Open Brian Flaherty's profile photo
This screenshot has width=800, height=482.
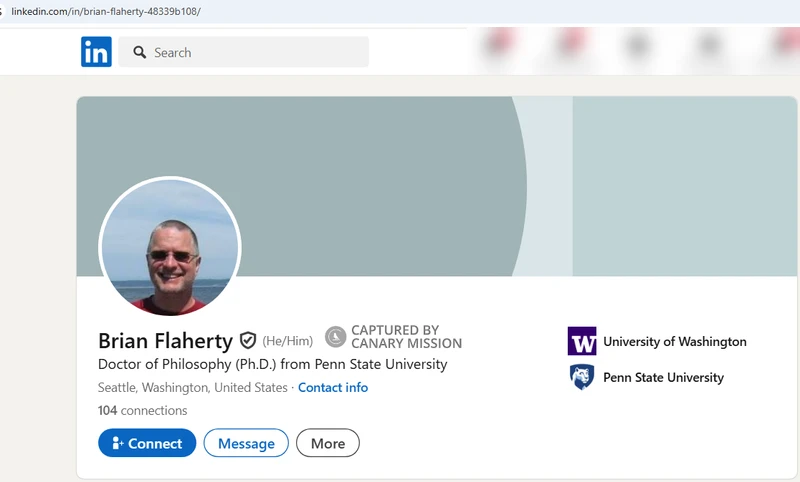[170, 247]
